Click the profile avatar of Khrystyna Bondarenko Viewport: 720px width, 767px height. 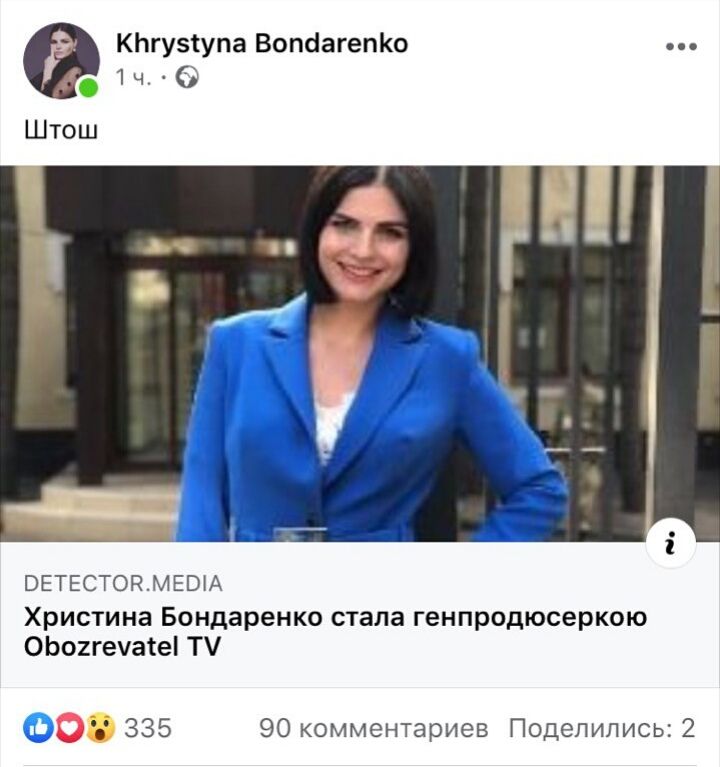click(61, 61)
